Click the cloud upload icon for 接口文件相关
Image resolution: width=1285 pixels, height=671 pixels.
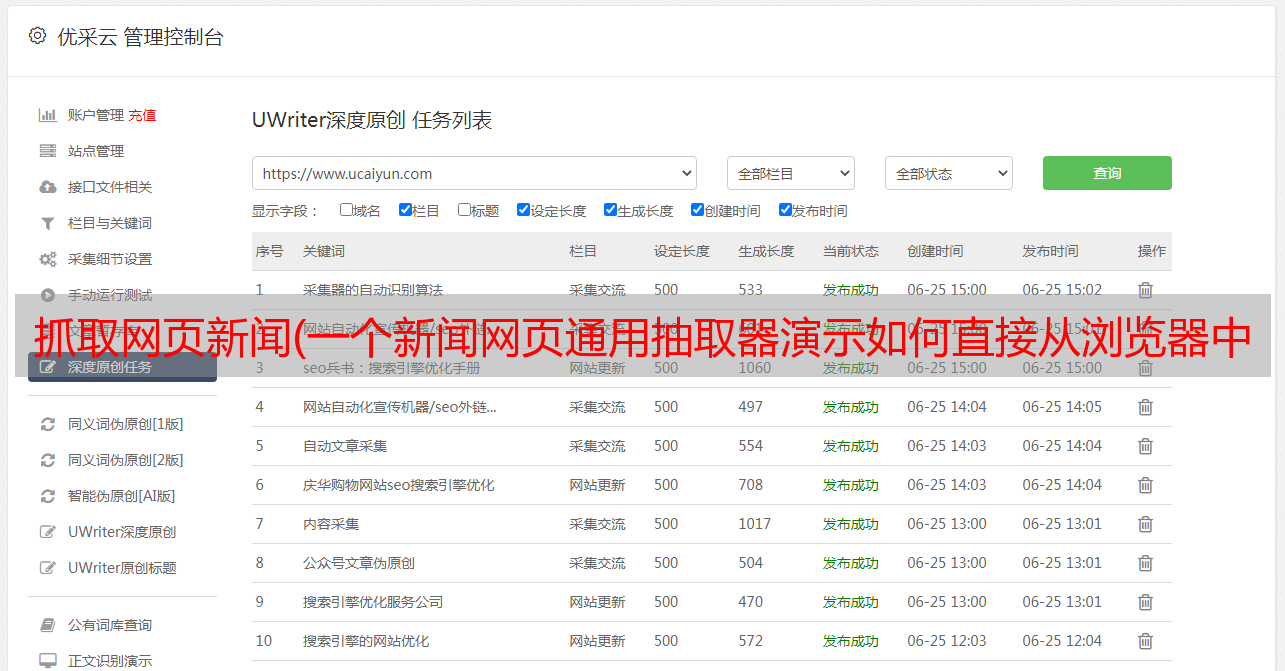(x=47, y=187)
